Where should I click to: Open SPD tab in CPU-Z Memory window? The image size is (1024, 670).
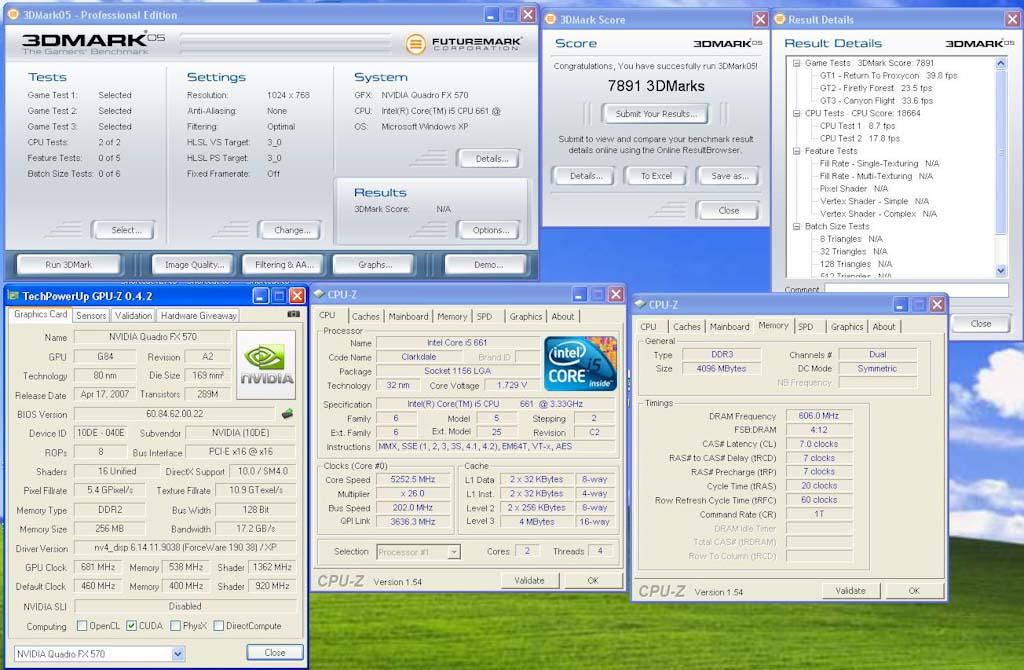coord(805,327)
